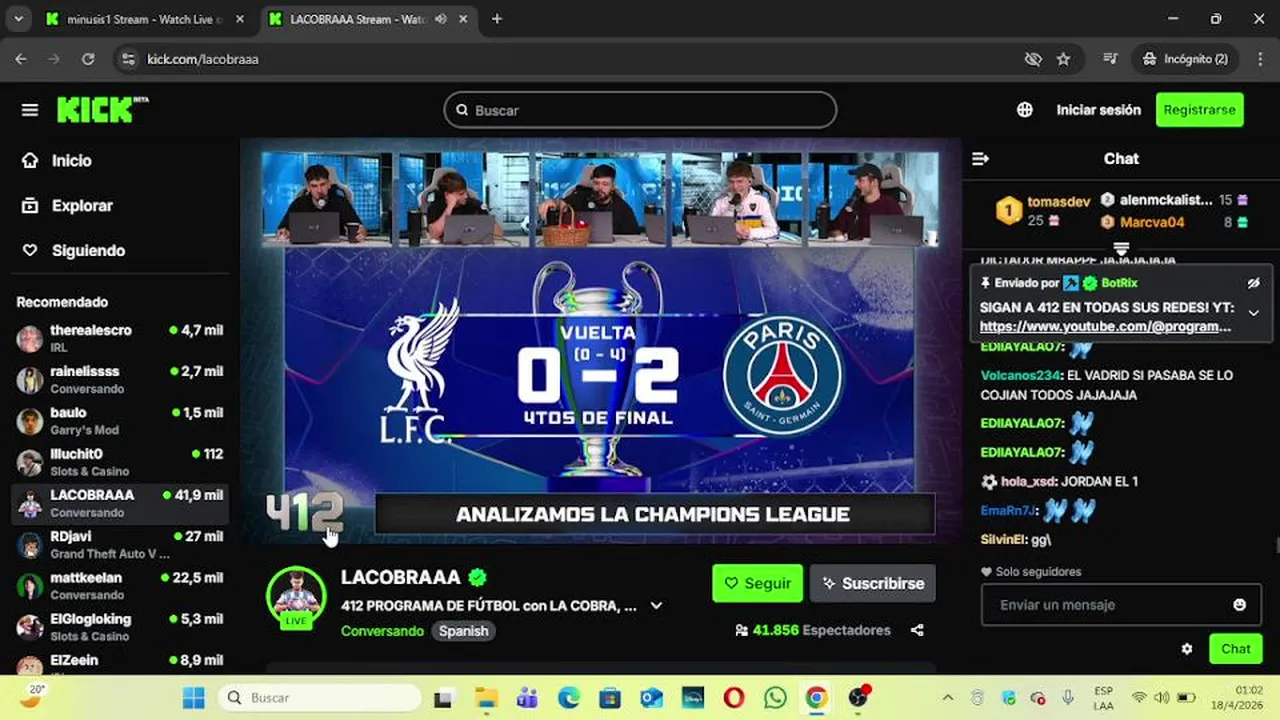Click the Registrarse button
Viewport: 1280px width, 720px height.
[1199, 110]
